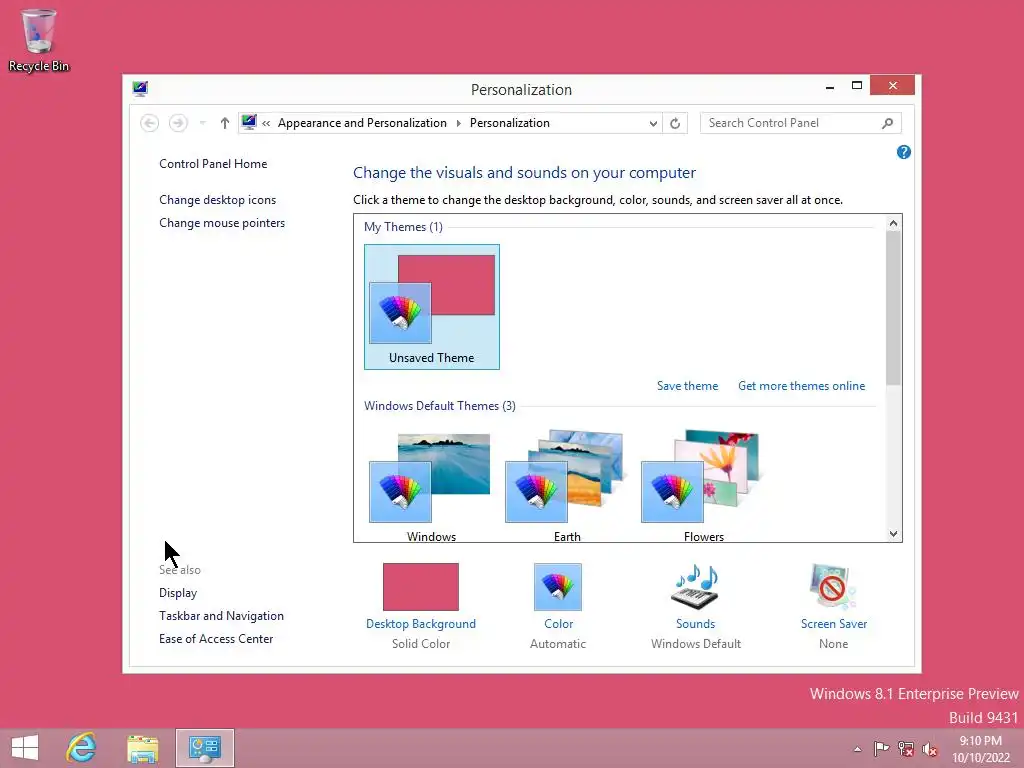Click the Screen Saver link
Screen dimensions: 1024x768
point(834,624)
